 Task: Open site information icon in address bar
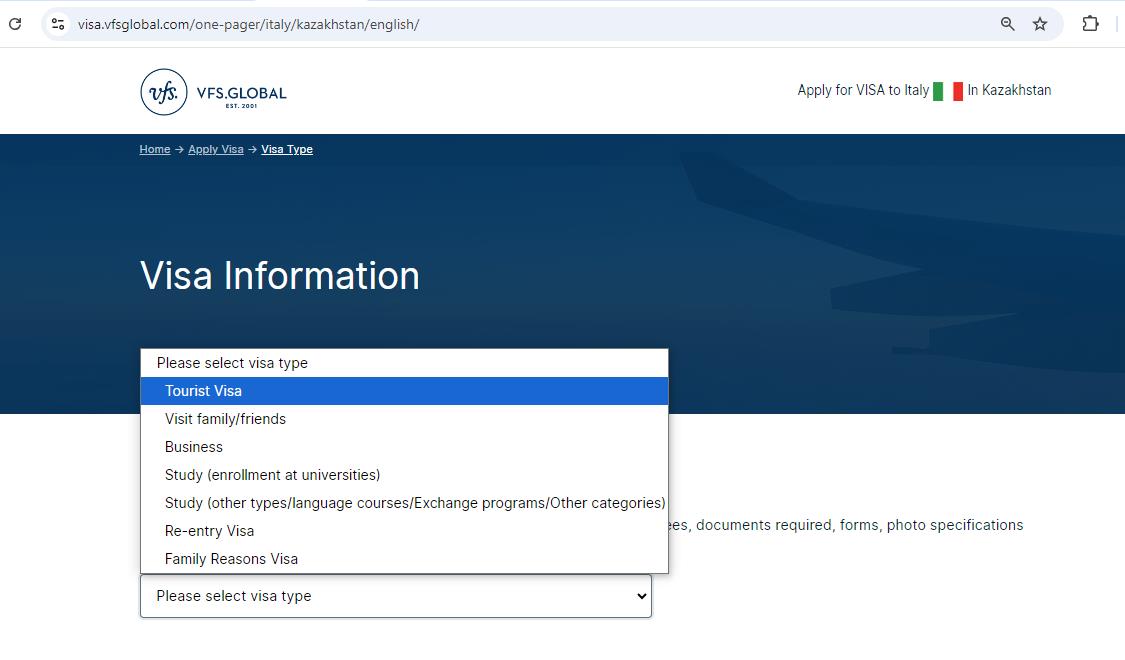click(58, 24)
